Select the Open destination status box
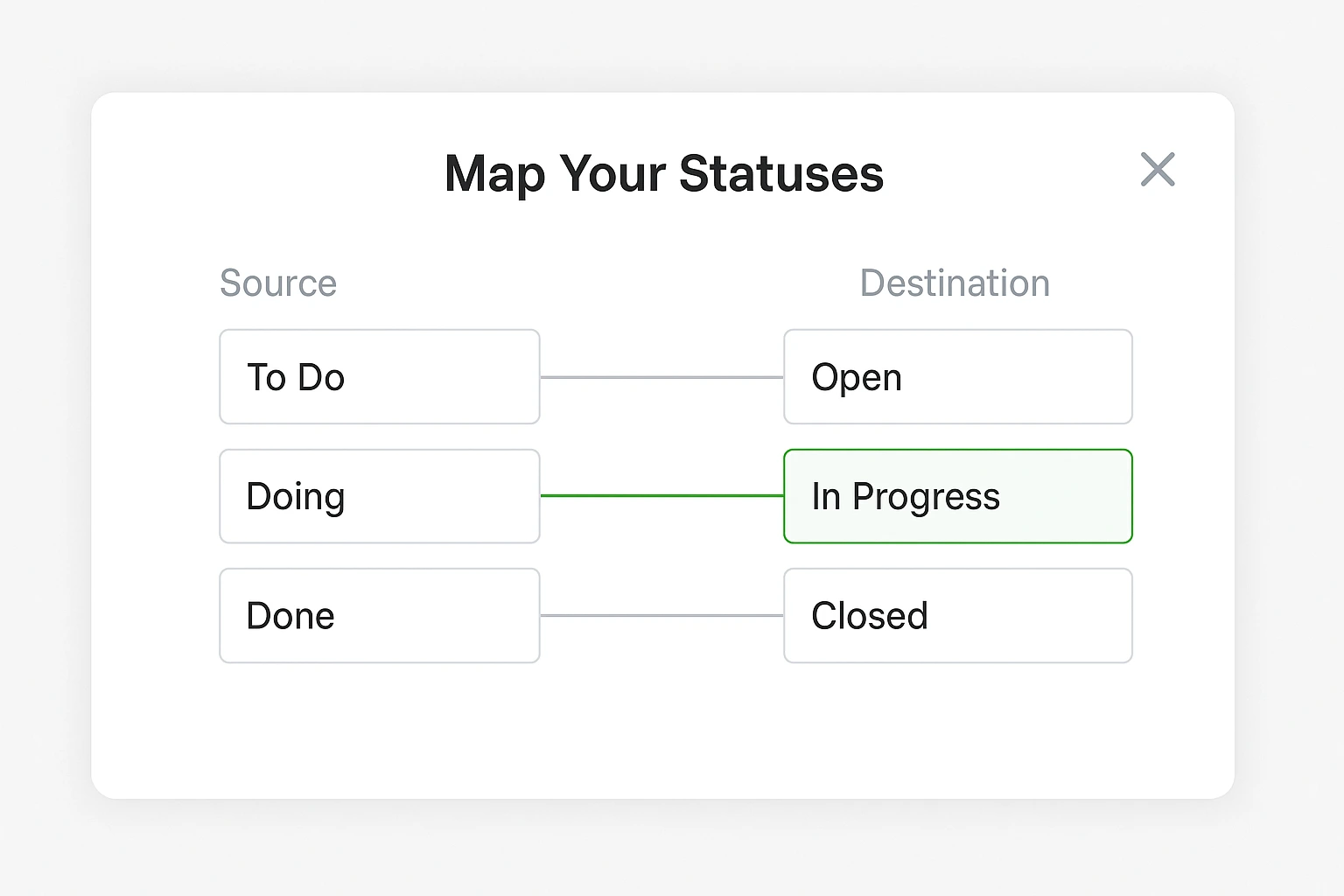Image resolution: width=1344 pixels, height=896 pixels. click(x=957, y=376)
